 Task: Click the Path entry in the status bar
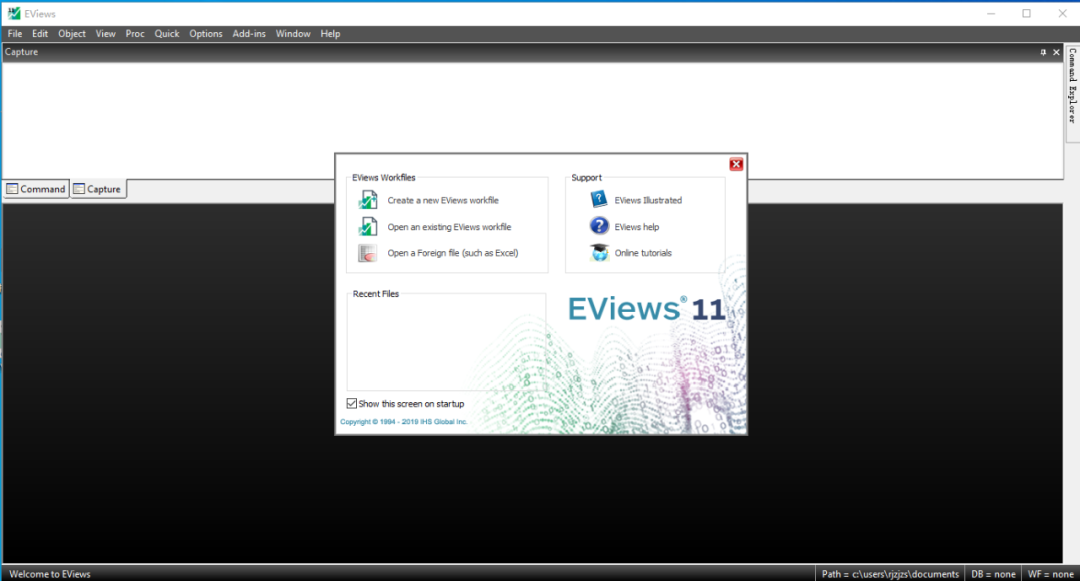(890, 573)
